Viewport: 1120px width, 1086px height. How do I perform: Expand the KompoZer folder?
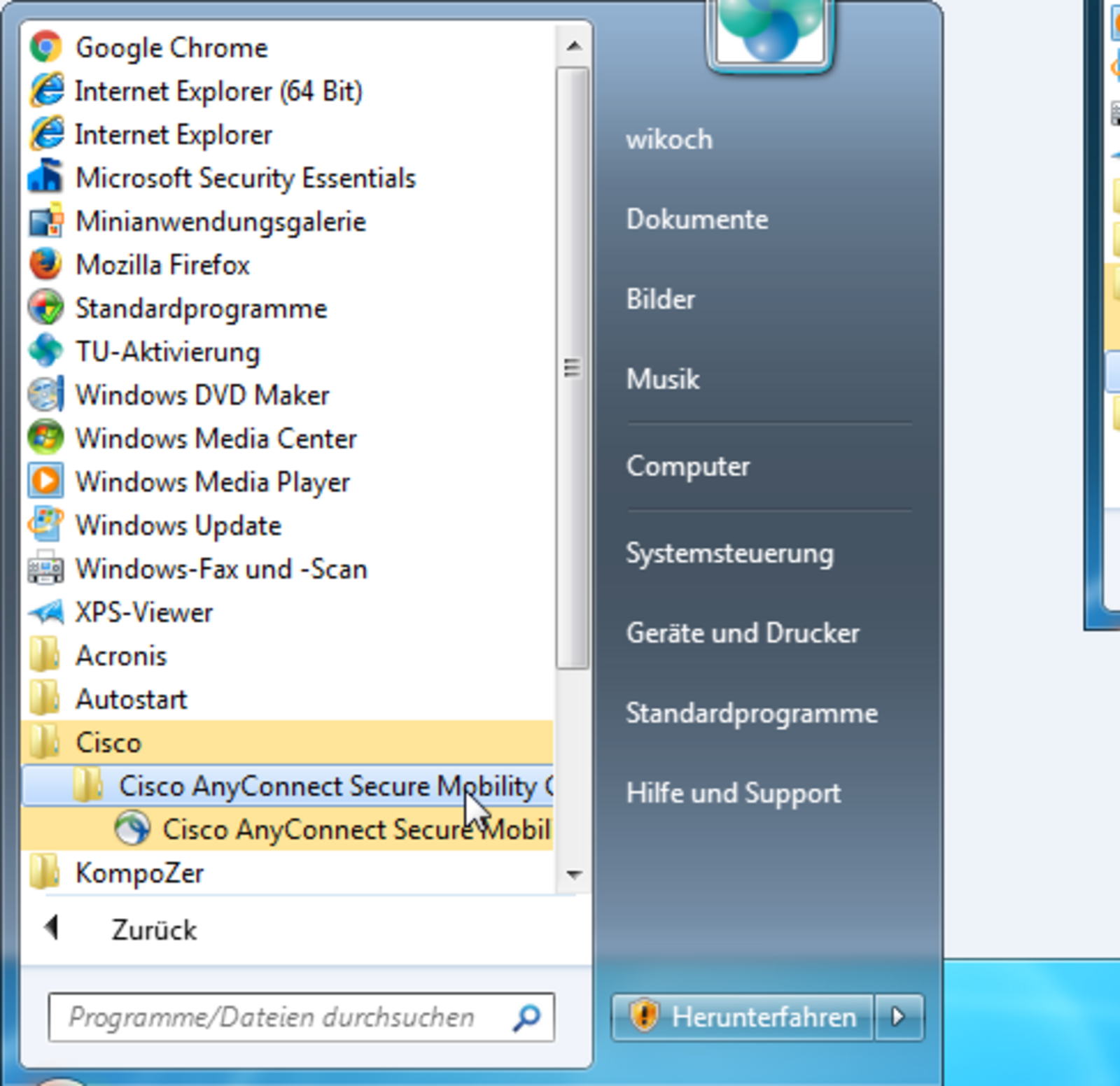click(287, 873)
